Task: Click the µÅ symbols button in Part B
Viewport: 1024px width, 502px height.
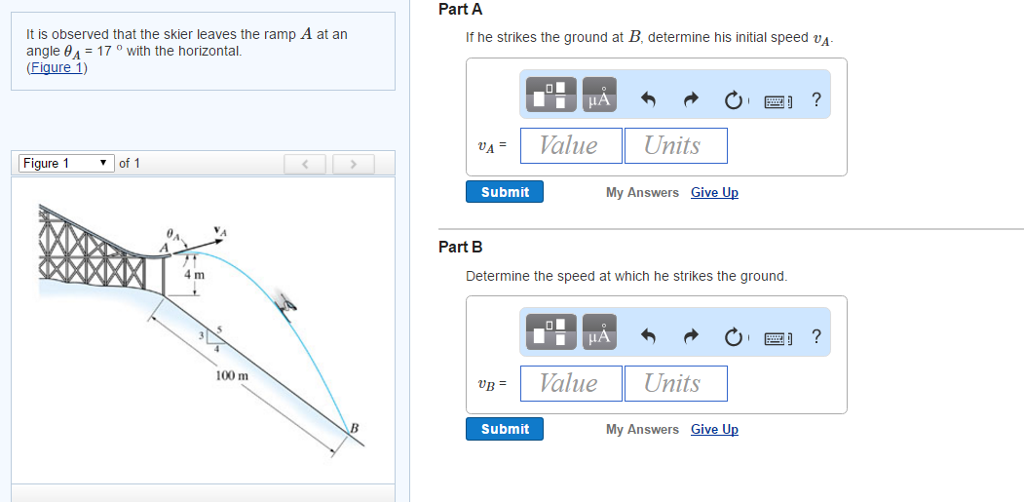Action: [600, 332]
